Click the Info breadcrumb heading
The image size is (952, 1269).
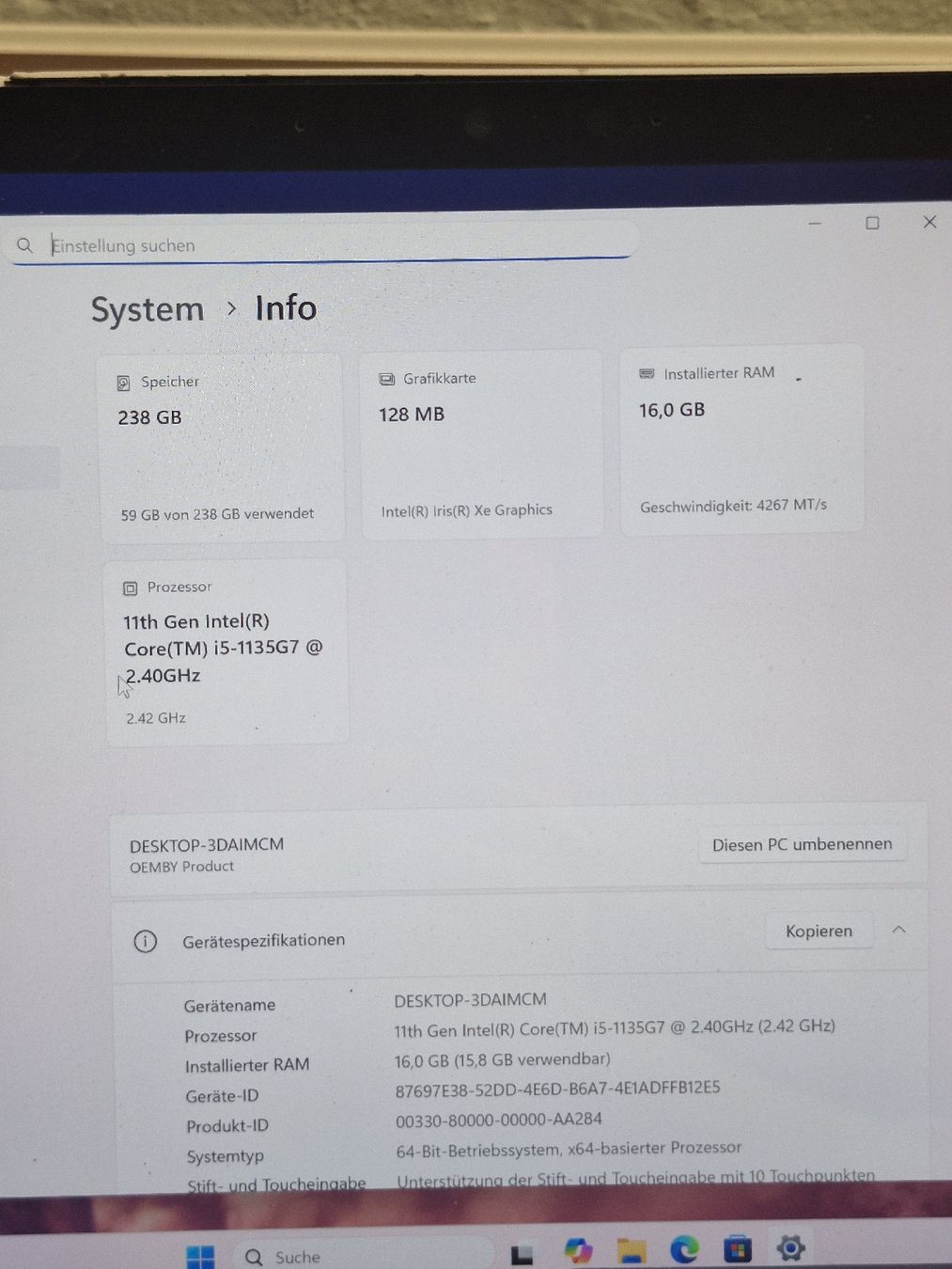(x=286, y=307)
